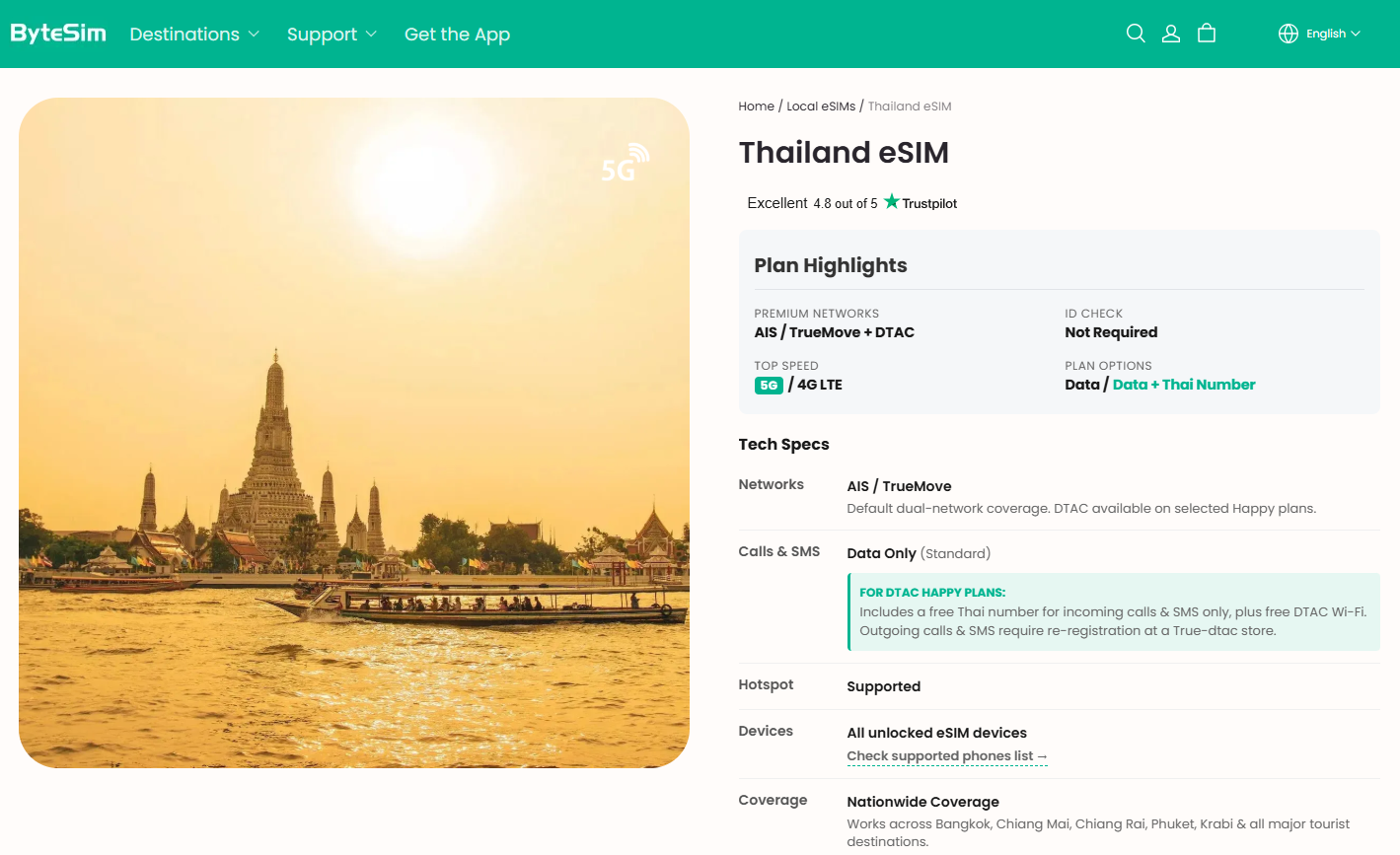Click the globe language icon

point(1289,34)
